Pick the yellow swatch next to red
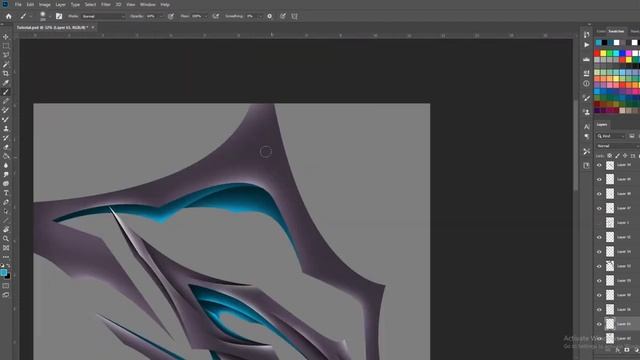 point(603,53)
